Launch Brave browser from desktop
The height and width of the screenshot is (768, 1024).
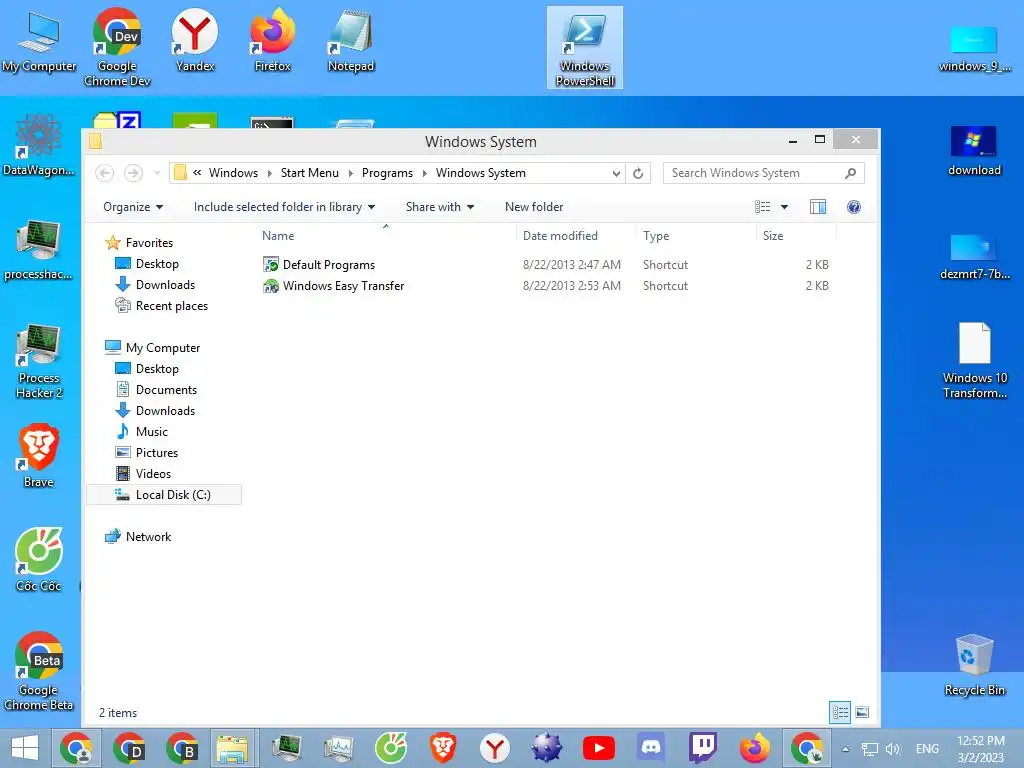[39, 456]
